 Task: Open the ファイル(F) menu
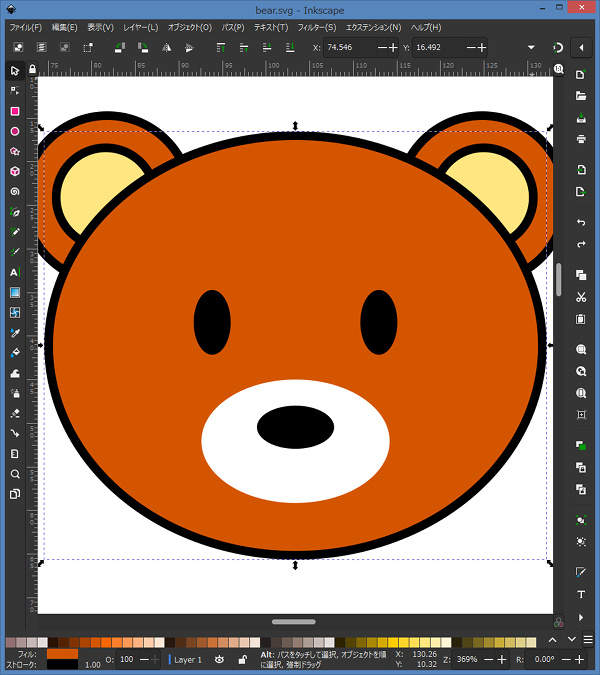pyautogui.click(x=26, y=27)
